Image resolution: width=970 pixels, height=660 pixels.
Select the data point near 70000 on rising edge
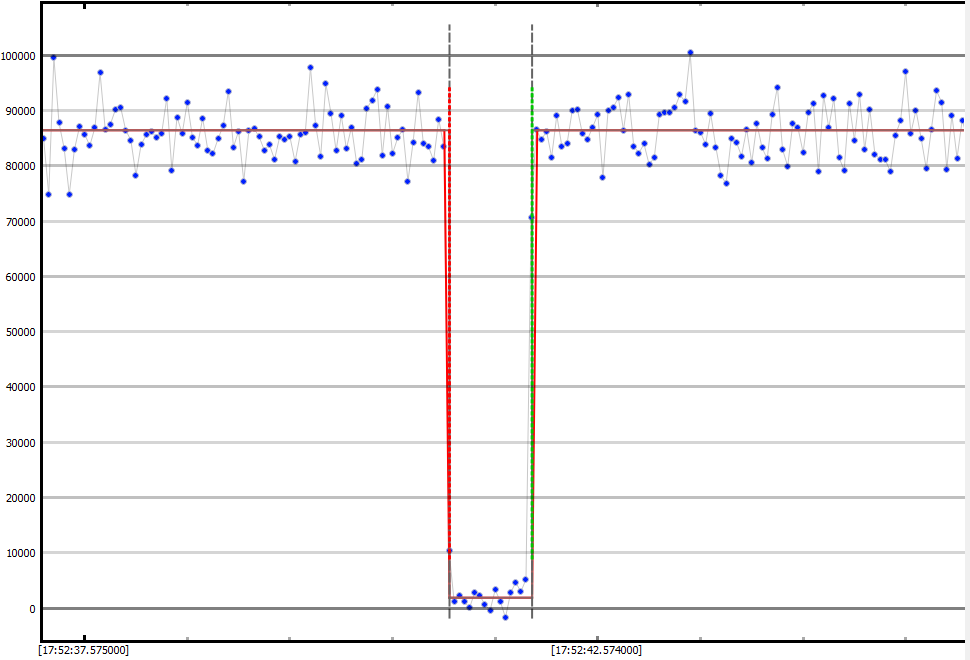(x=531, y=217)
